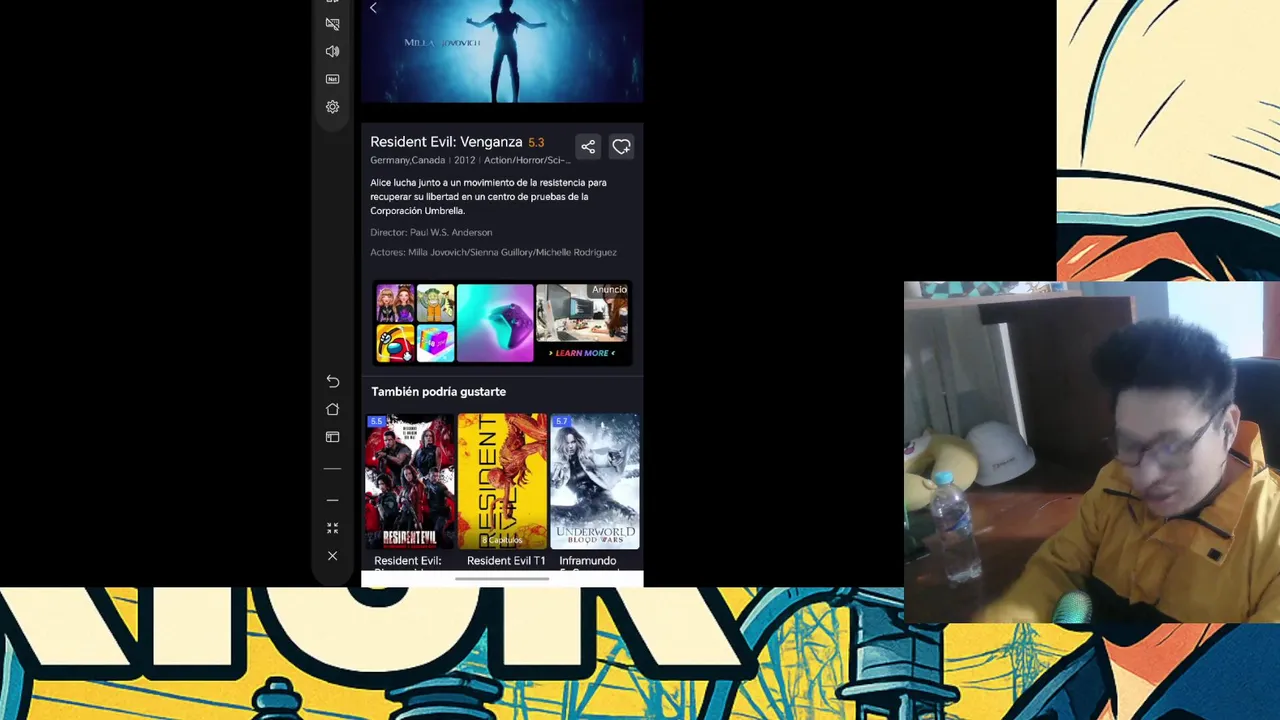Share Resident Evil: Venganza

(x=588, y=147)
